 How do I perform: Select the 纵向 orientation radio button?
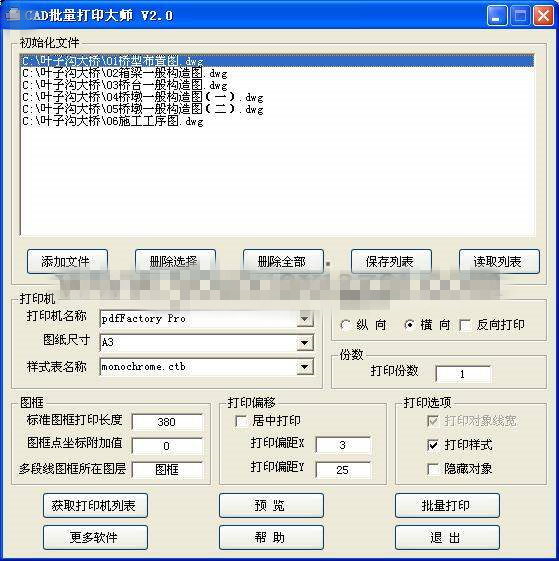(x=345, y=325)
